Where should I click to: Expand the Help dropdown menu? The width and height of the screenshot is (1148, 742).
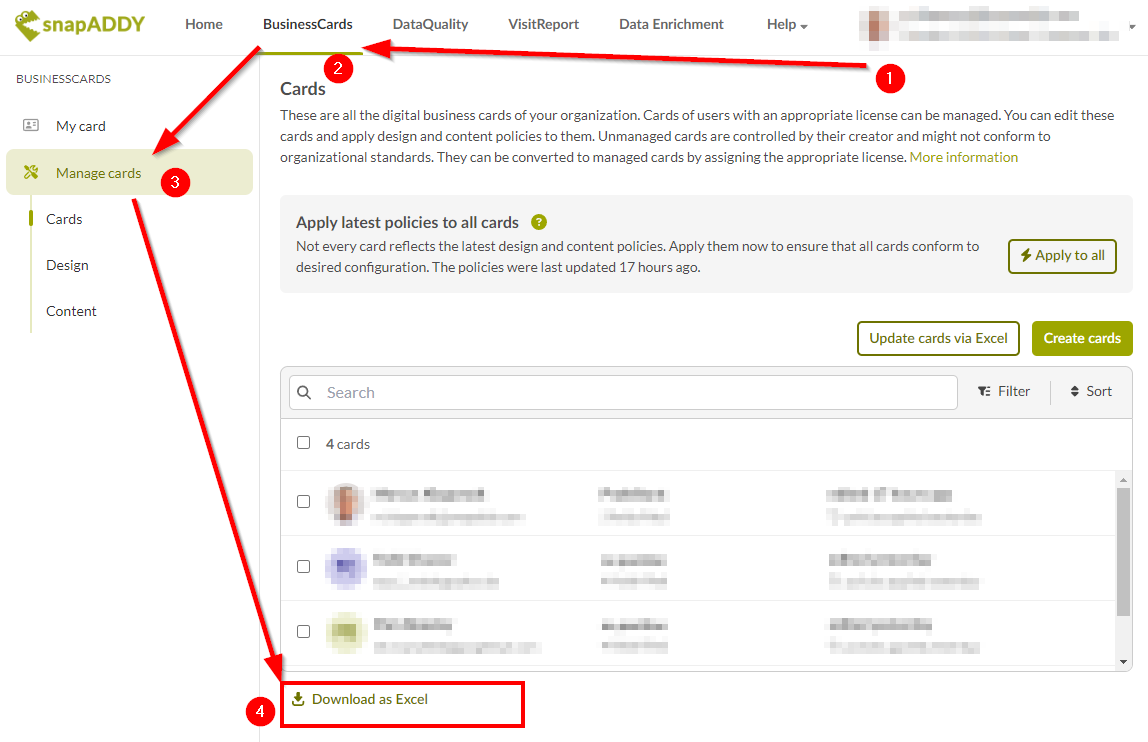tap(787, 25)
